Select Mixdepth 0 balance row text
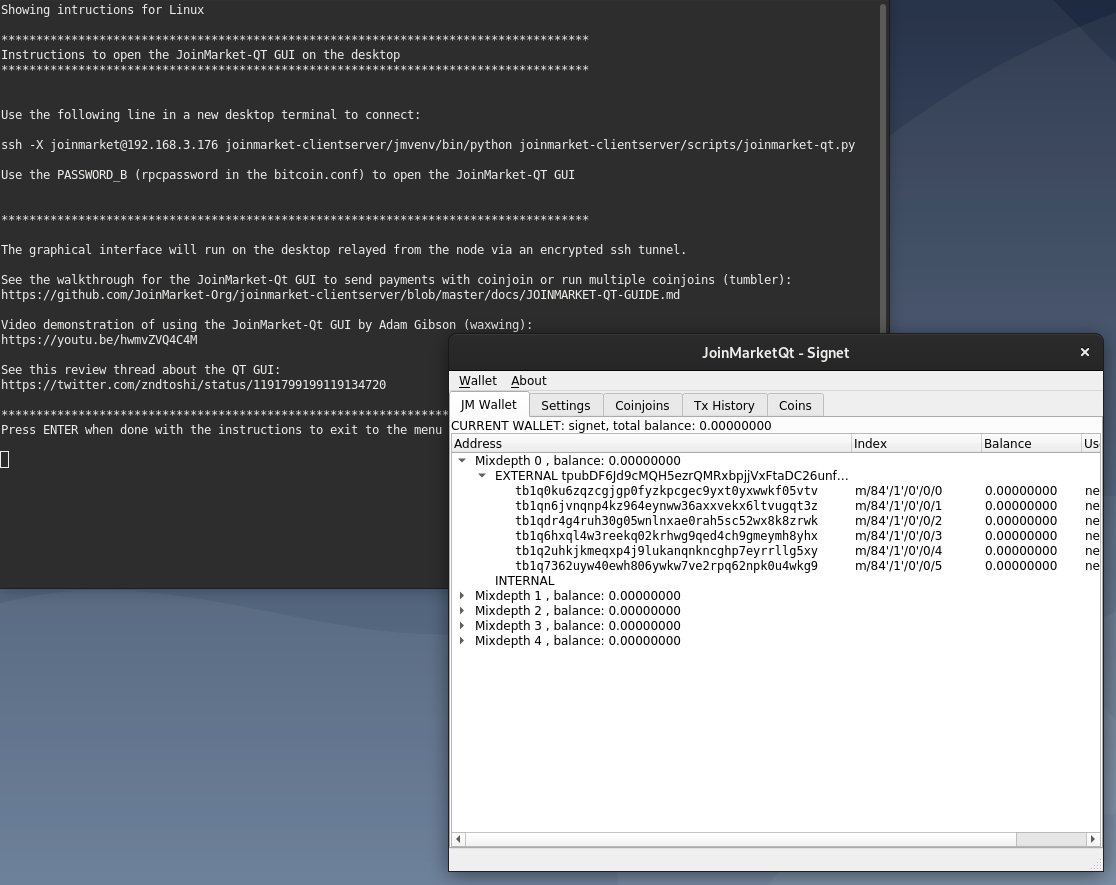The width and height of the screenshot is (1116, 885). click(577, 461)
